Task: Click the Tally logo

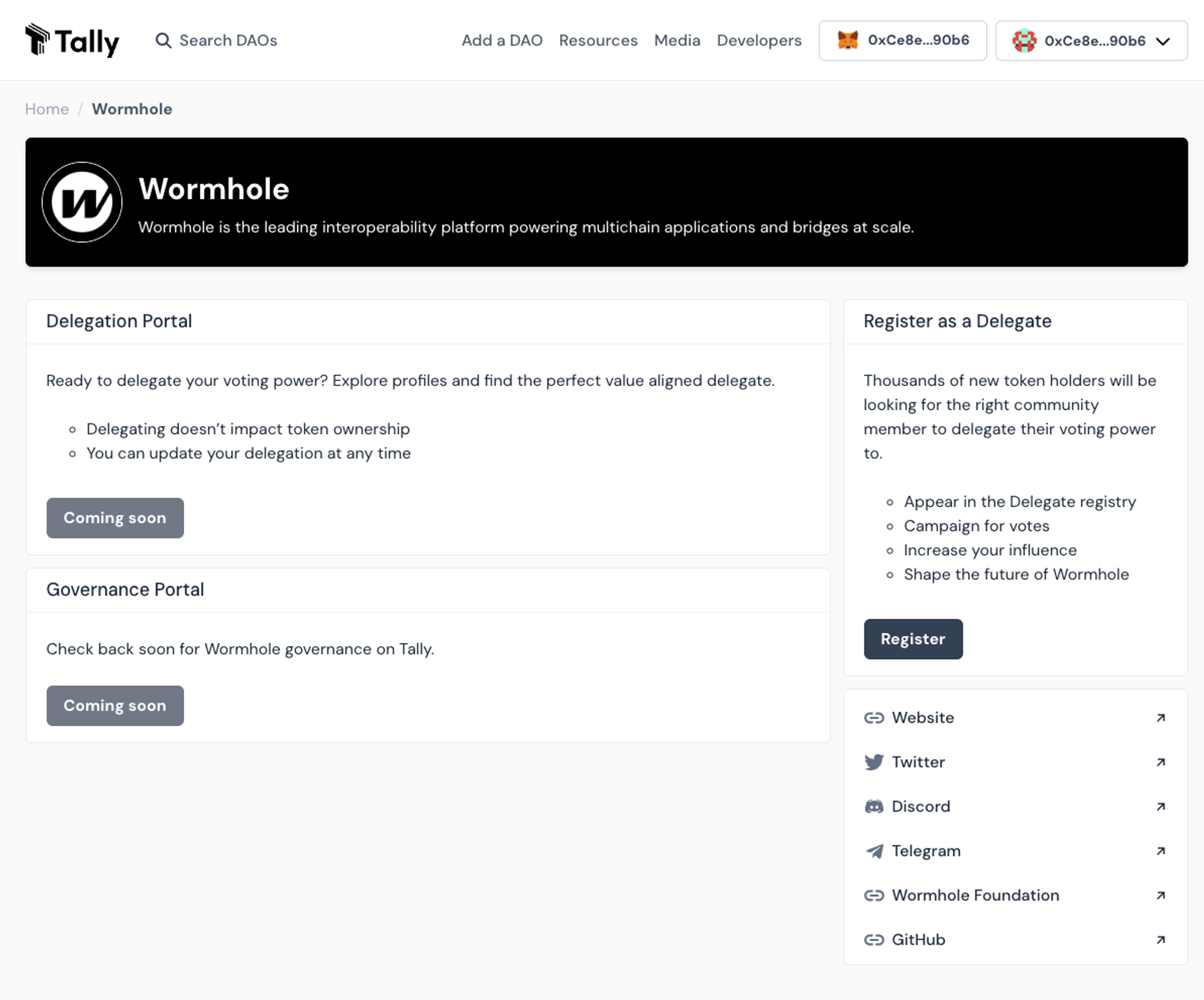Action: click(x=72, y=40)
